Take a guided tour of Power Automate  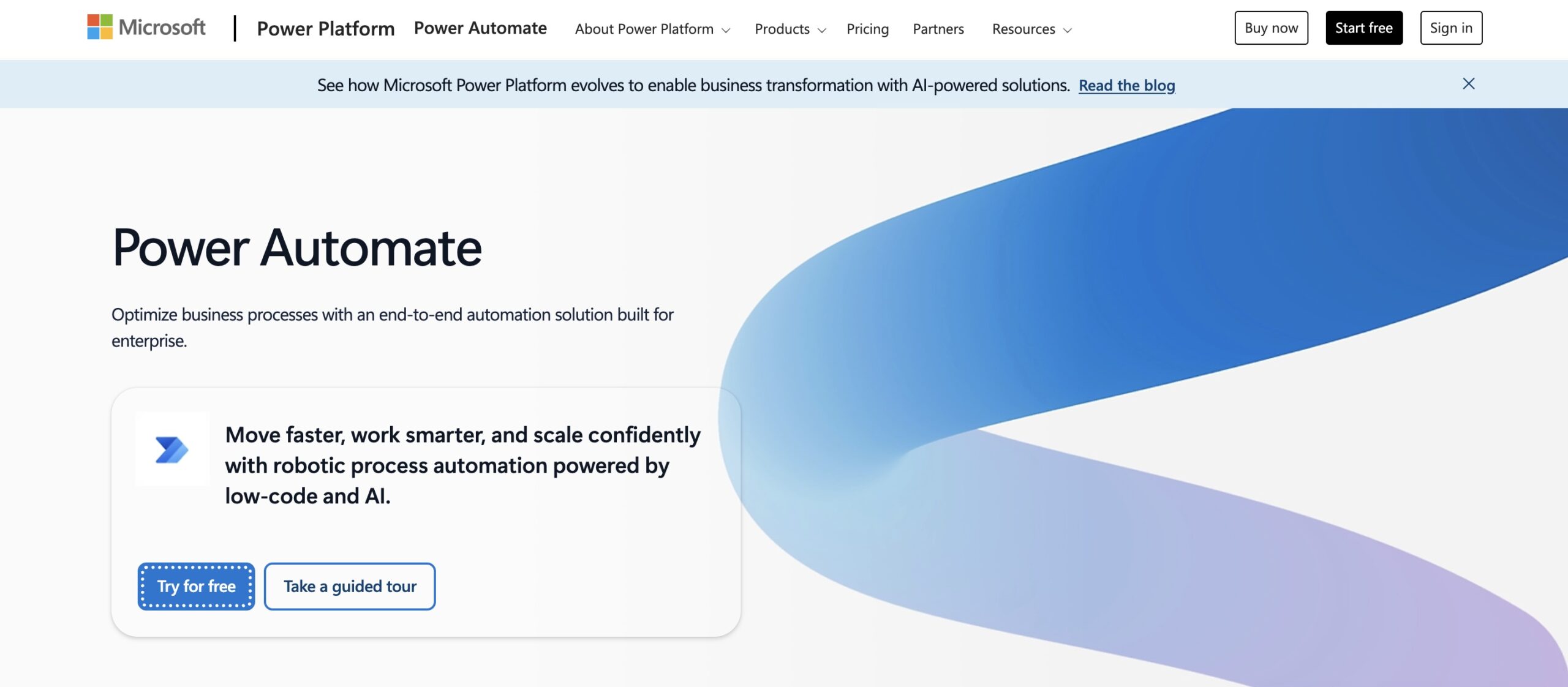350,586
